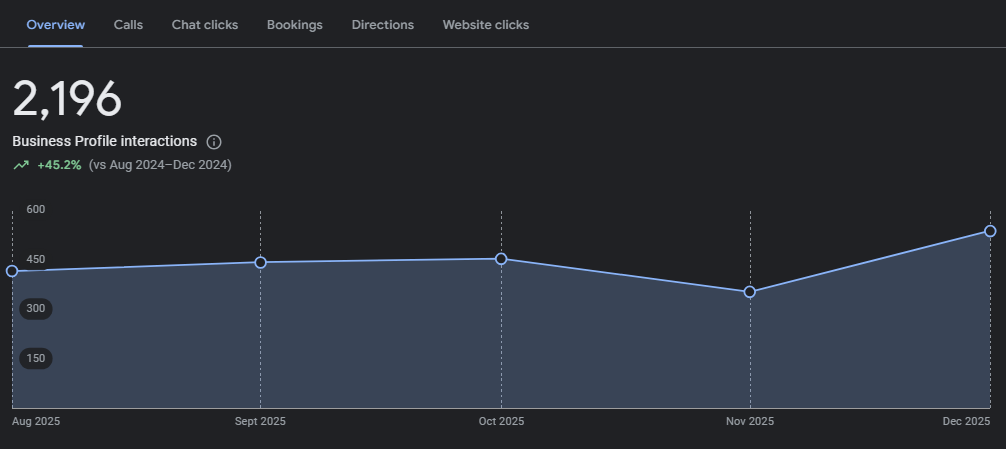Click the Sept 2025 data point circle

(x=261, y=262)
